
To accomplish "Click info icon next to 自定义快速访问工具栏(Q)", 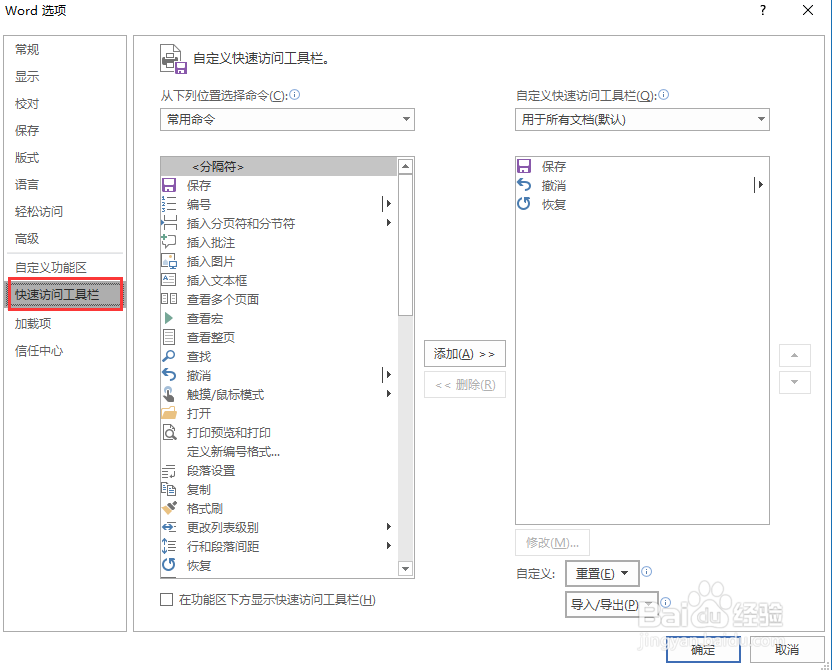I will tap(663, 94).
